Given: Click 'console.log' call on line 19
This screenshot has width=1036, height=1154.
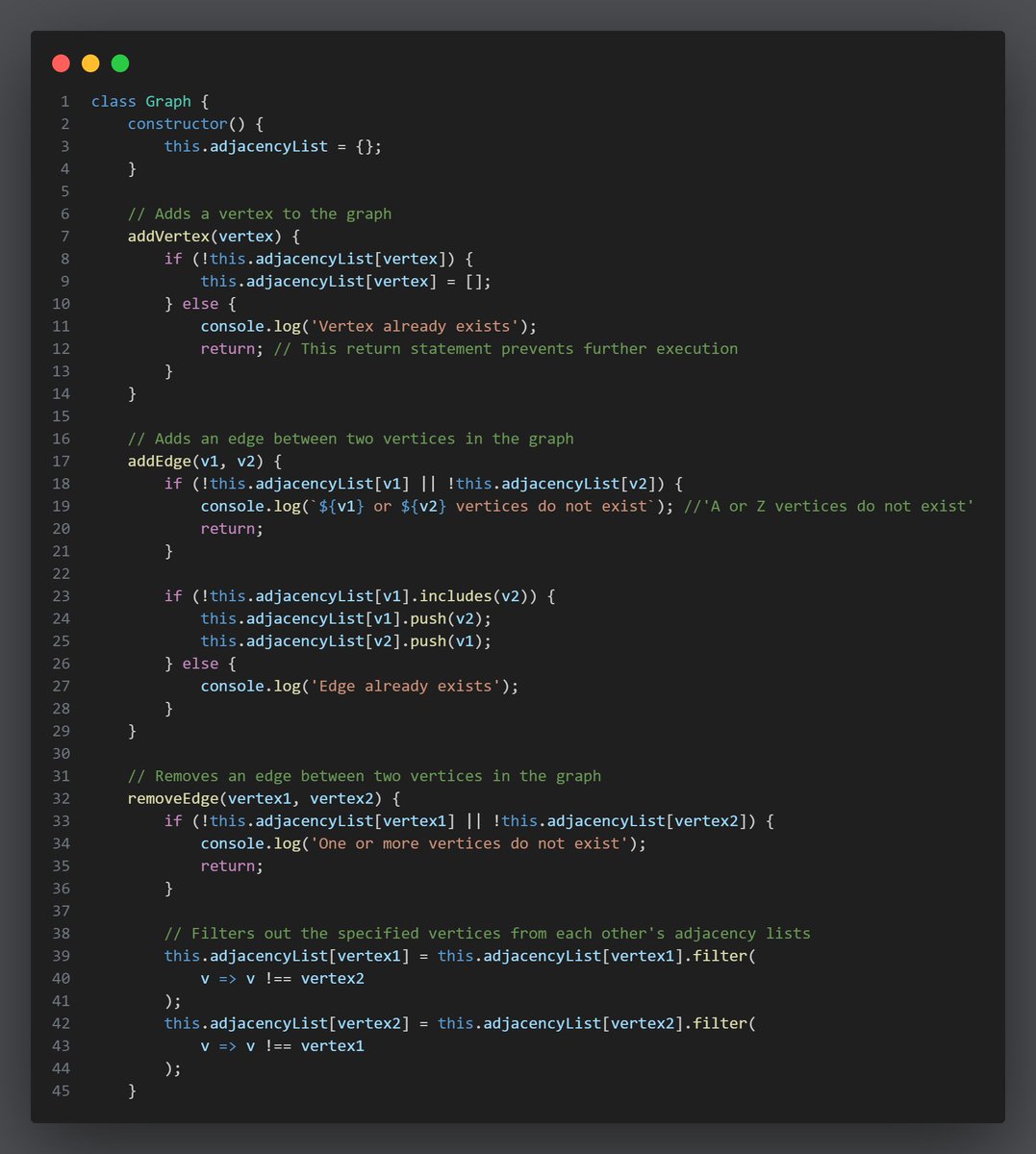Looking at the screenshot, I should [250, 506].
